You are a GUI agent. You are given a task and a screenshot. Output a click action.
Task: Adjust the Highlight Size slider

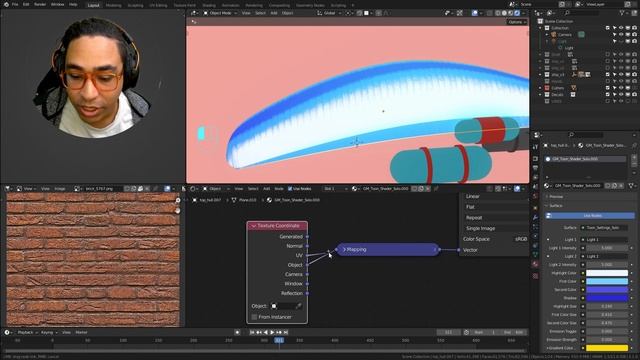(607, 307)
